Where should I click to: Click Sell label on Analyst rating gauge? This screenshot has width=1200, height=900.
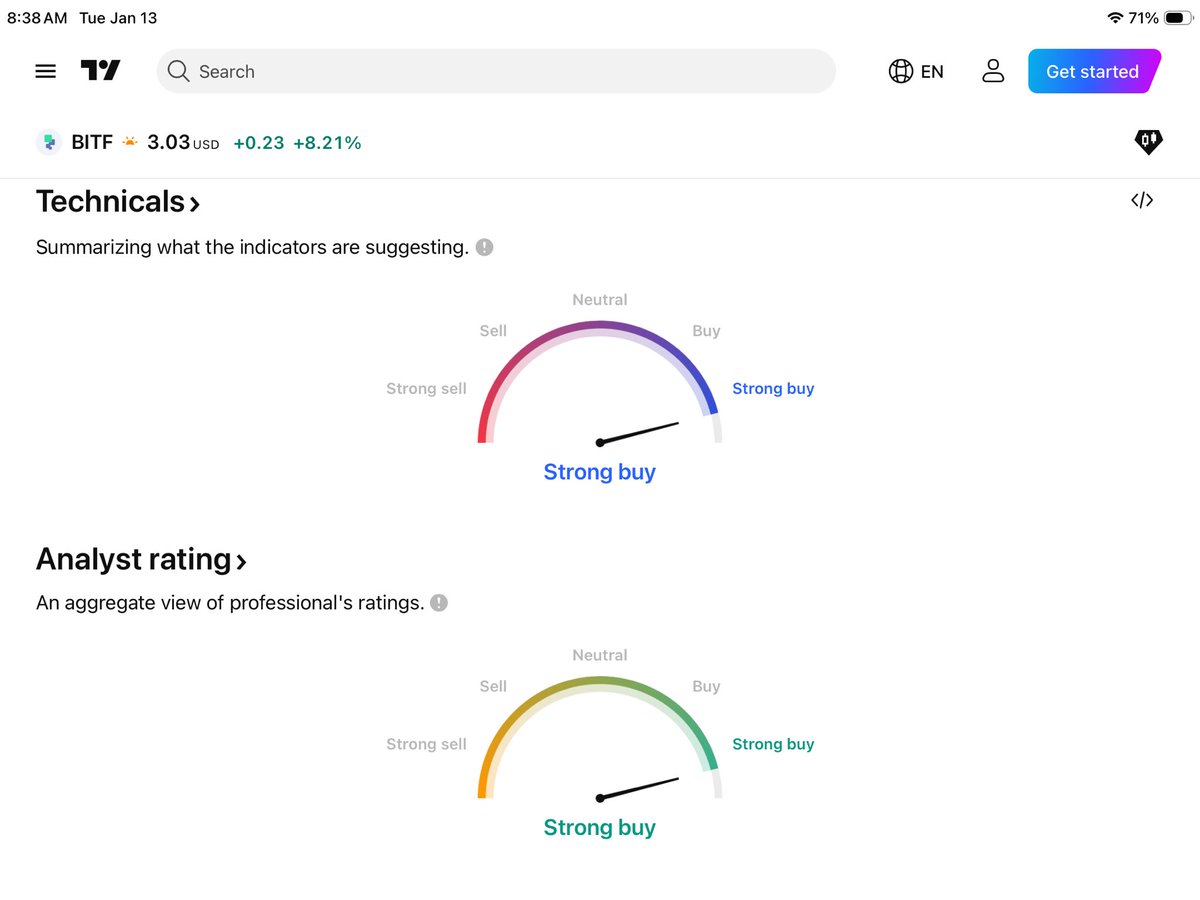pos(493,687)
